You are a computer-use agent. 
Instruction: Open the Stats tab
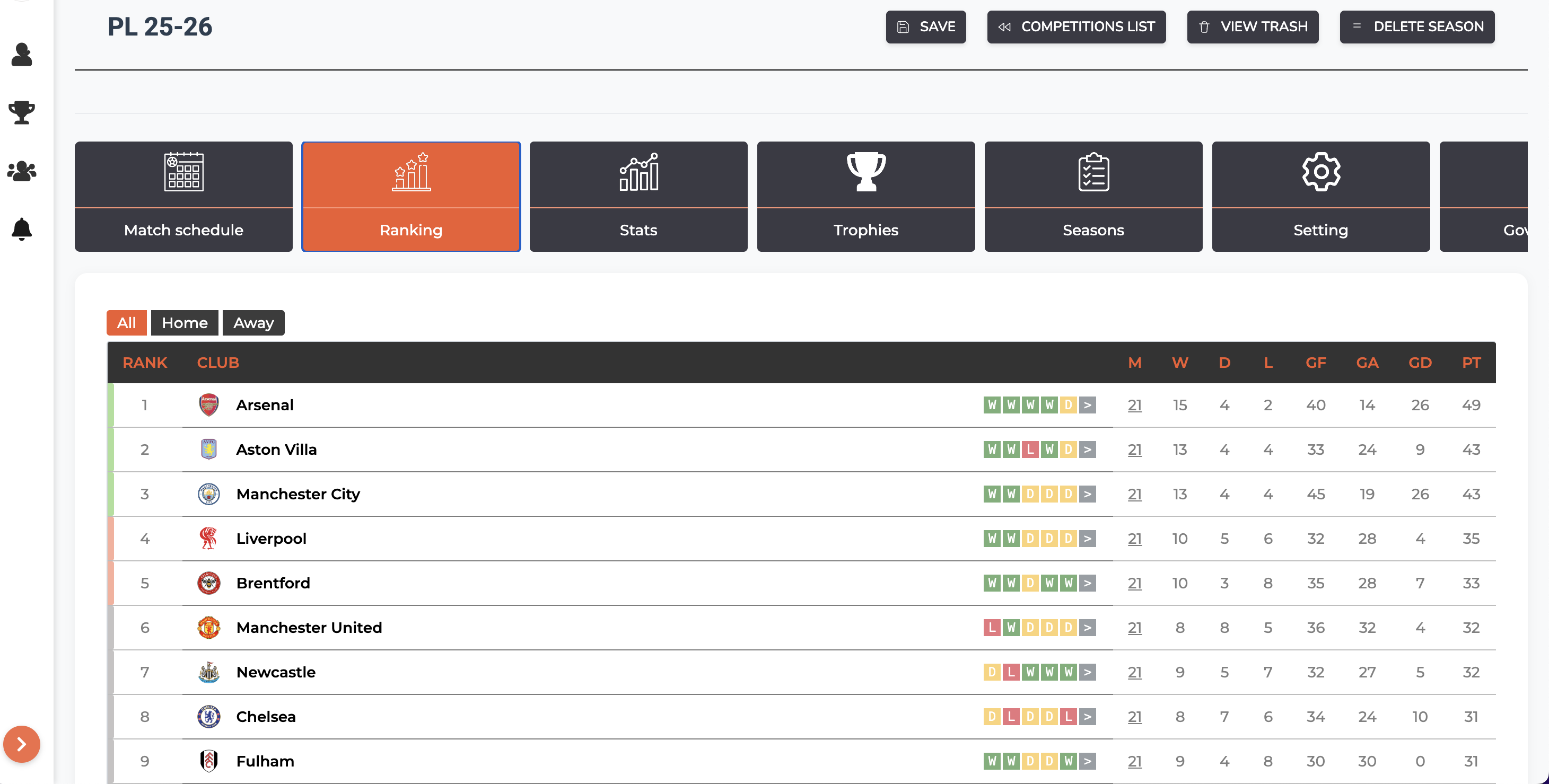pos(638,197)
